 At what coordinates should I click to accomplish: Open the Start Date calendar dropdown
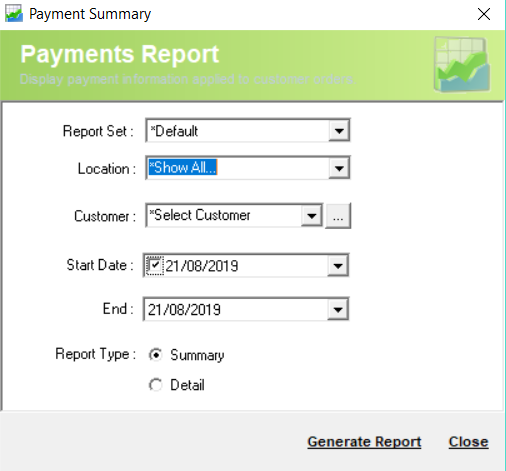(338, 266)
